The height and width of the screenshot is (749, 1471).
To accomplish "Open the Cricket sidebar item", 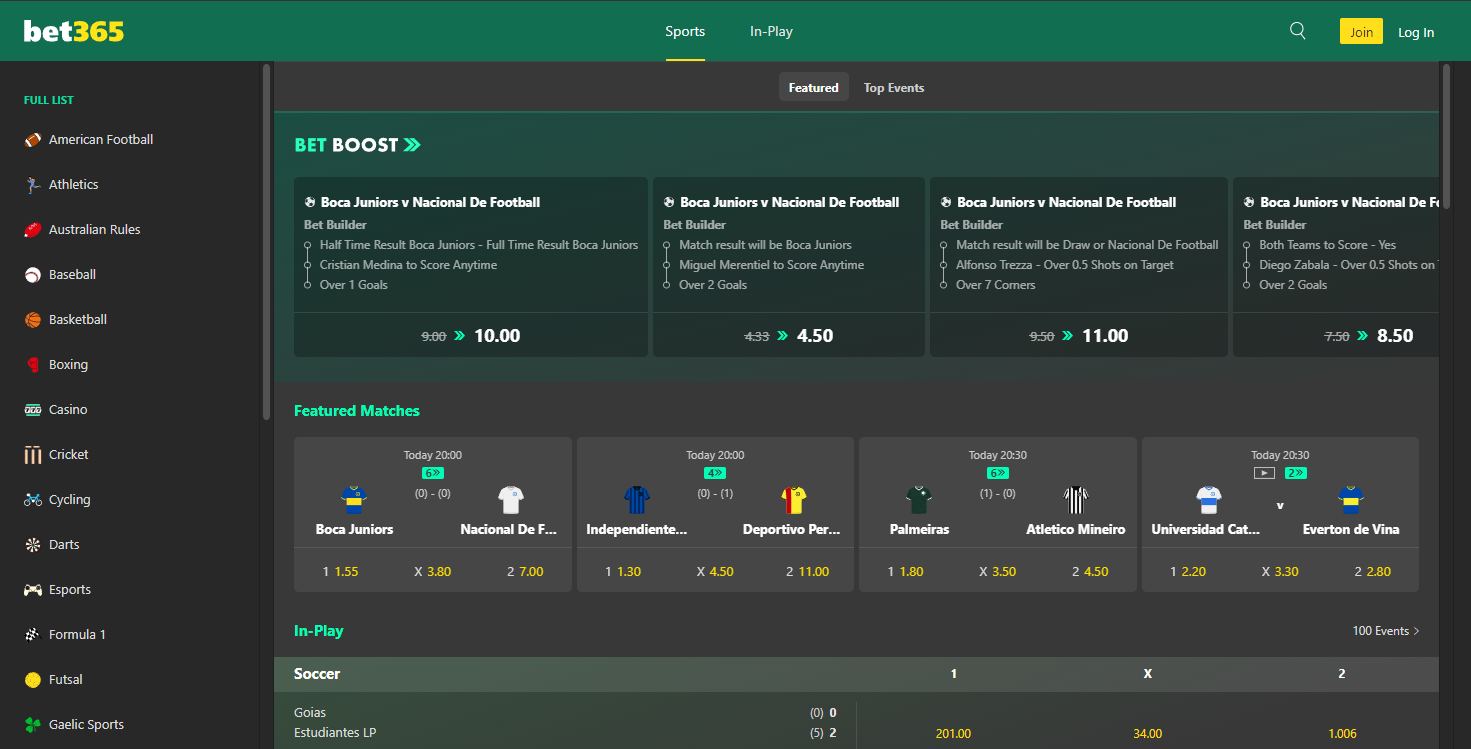I will click(130, 455).
